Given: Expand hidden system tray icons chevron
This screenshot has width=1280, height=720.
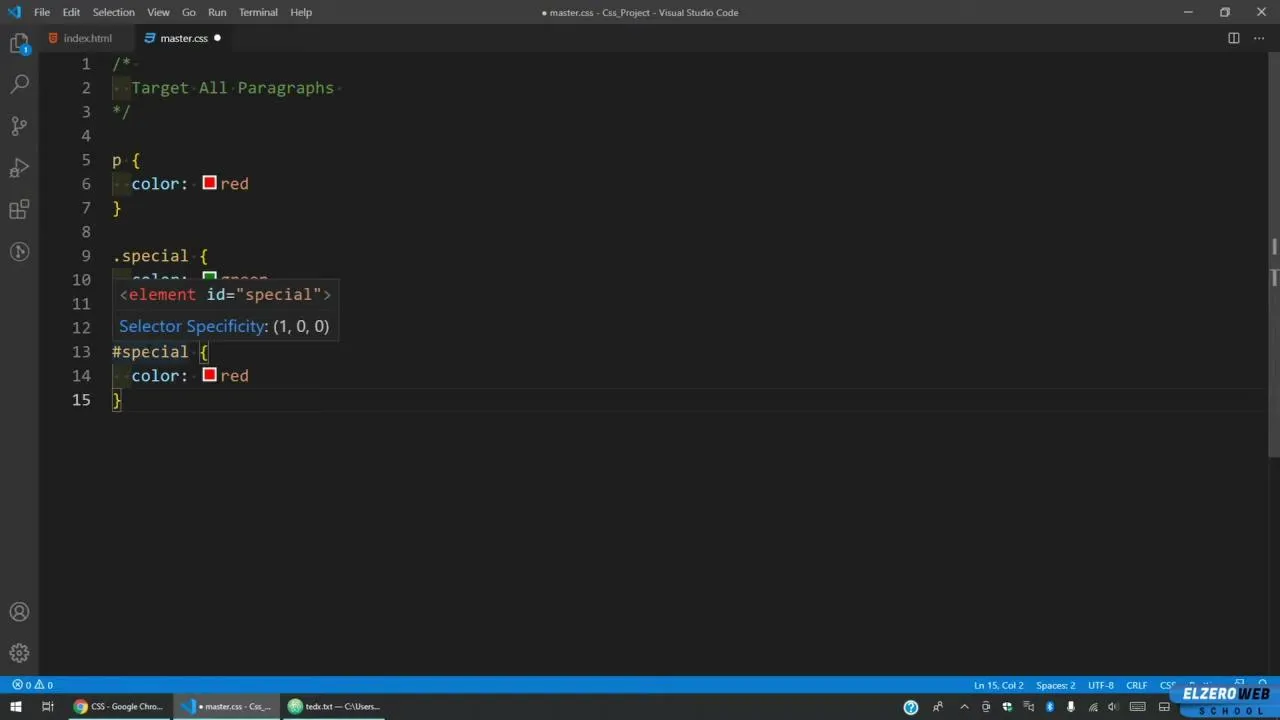Looking at the screenshot, I should click(964, 707).
